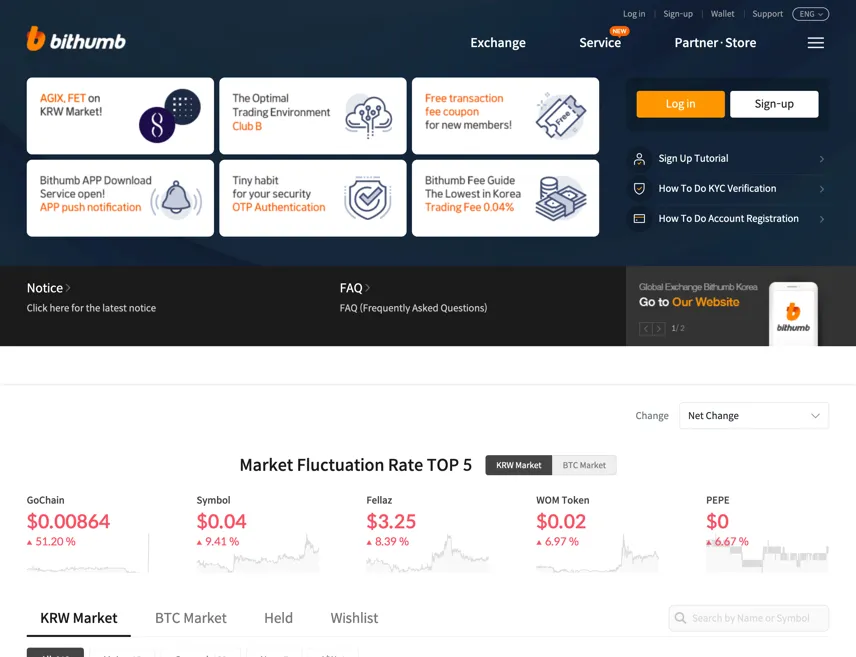The height and width of the screenshot is (657, 856).
Task: Click 'Click here for the latest notice'
Action: coord(91,308)
